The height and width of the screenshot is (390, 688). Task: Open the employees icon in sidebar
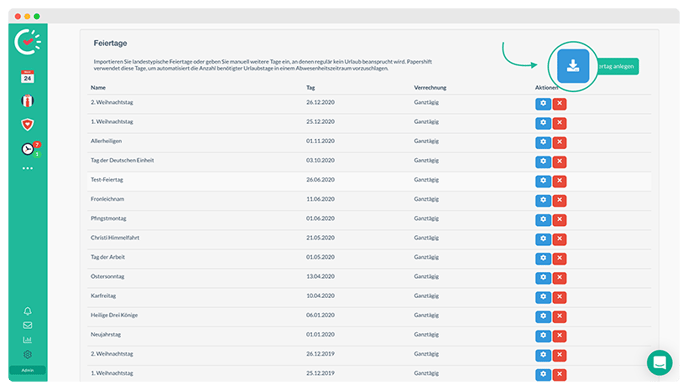click(27, 101)
